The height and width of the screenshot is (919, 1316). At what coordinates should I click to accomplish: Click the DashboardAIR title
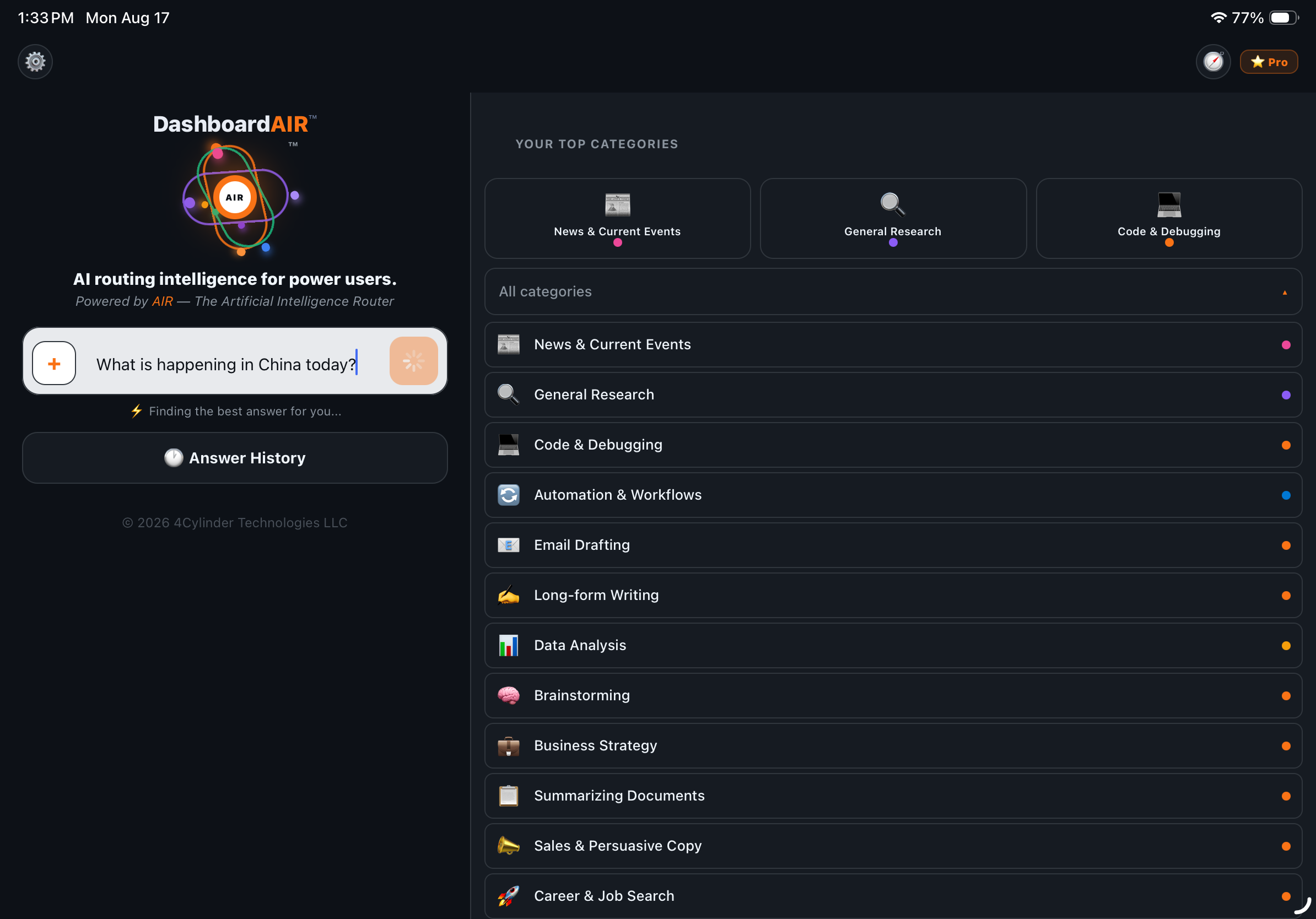point(234,125)
